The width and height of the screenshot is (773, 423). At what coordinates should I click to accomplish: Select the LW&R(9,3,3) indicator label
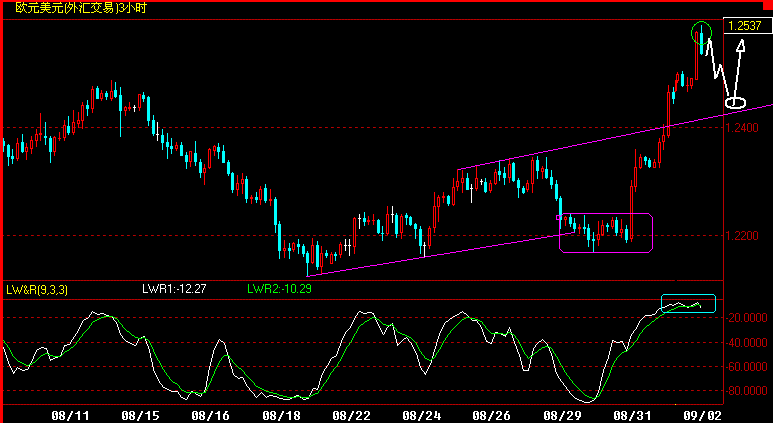pos(37,289)
